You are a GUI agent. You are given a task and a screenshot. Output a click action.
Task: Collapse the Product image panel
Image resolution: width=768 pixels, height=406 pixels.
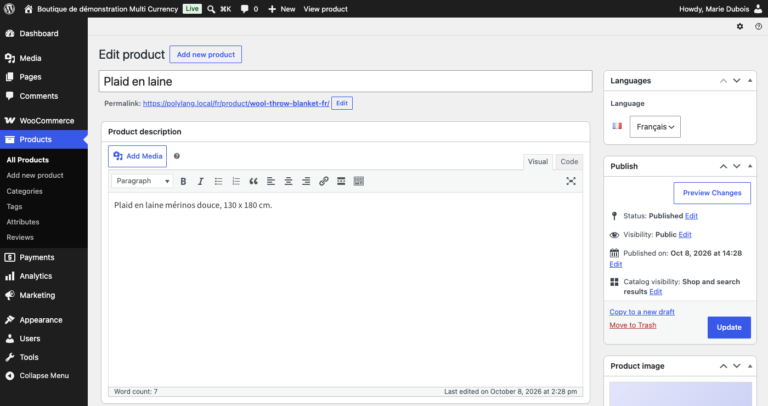click(750, 366)
